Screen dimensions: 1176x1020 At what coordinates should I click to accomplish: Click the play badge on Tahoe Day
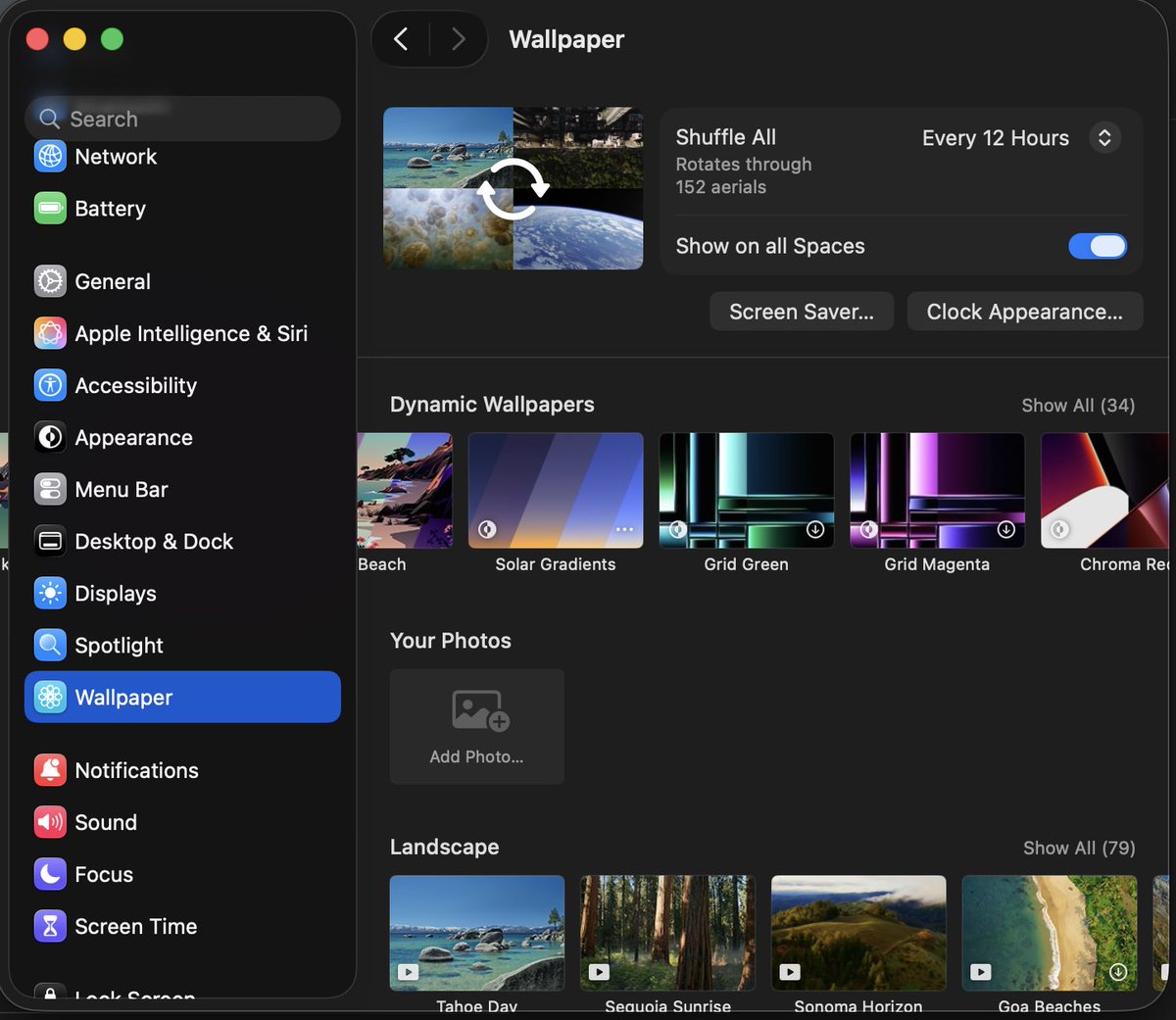pos(408,972)
